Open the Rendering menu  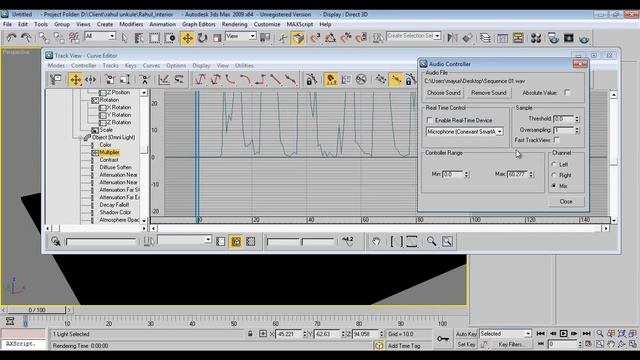click(x=235, y=24)
